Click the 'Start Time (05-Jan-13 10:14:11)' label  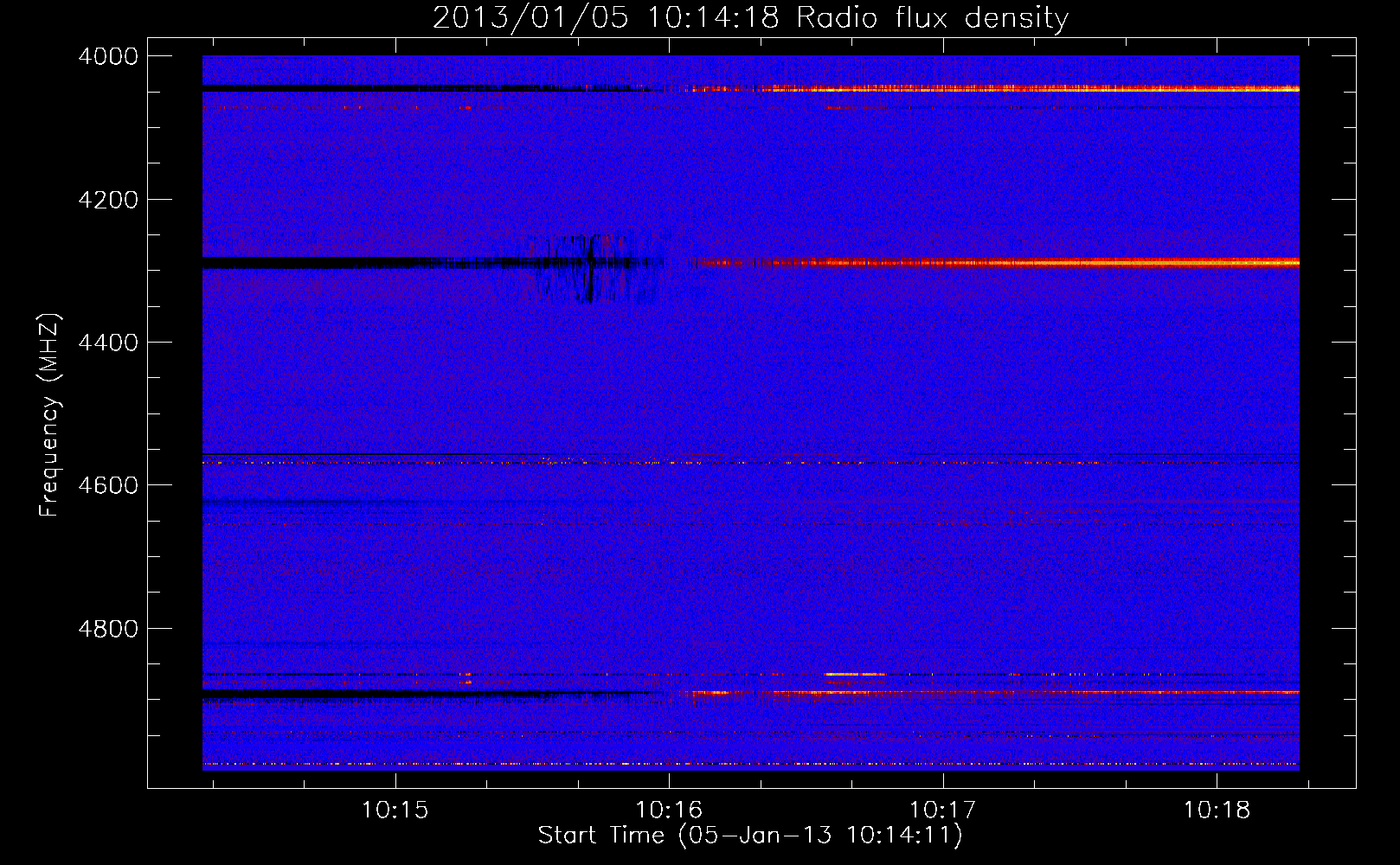click(750, 836)
